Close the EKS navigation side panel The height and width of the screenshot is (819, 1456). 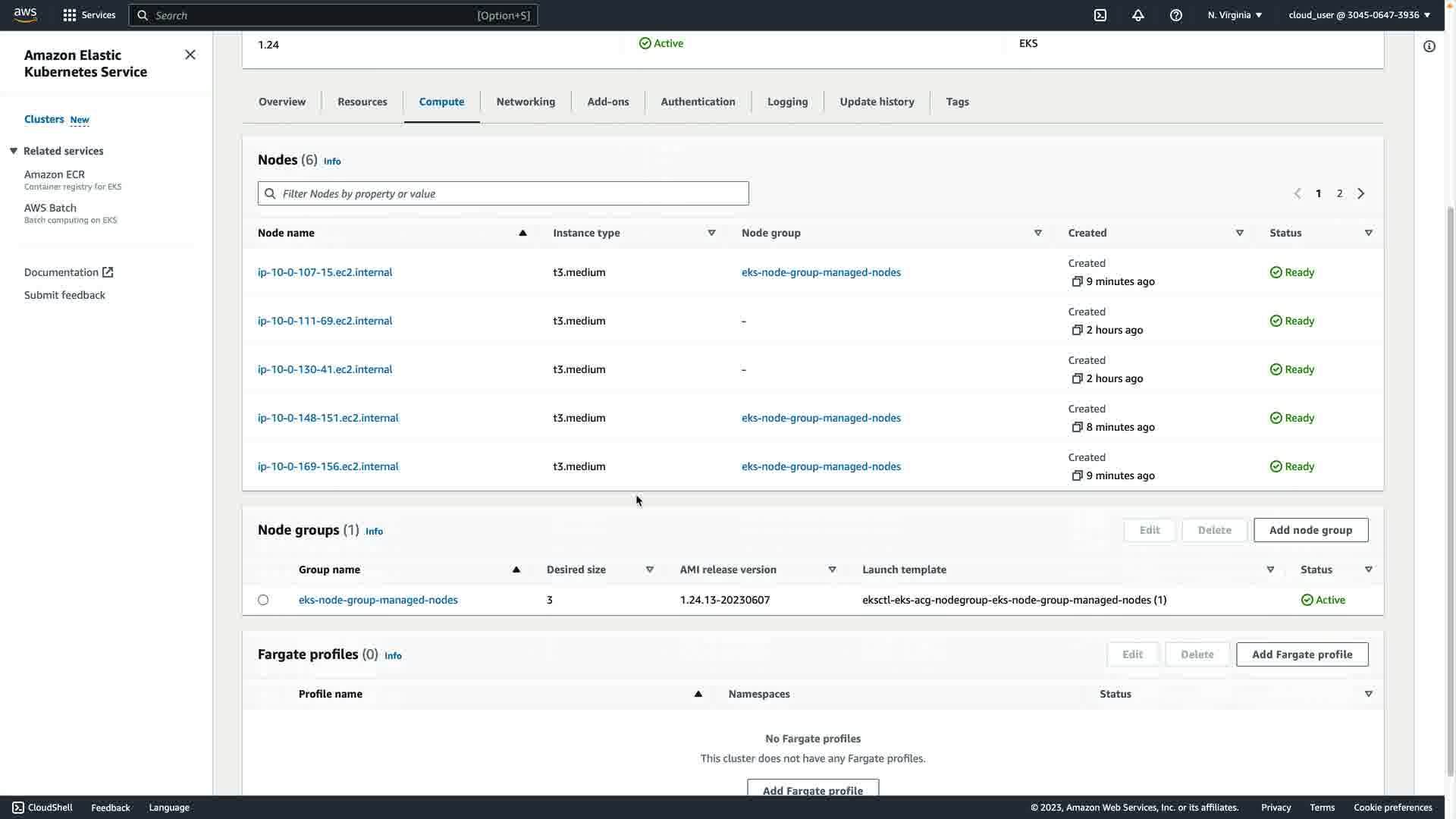pyautogui.click(x=190, y=55)
